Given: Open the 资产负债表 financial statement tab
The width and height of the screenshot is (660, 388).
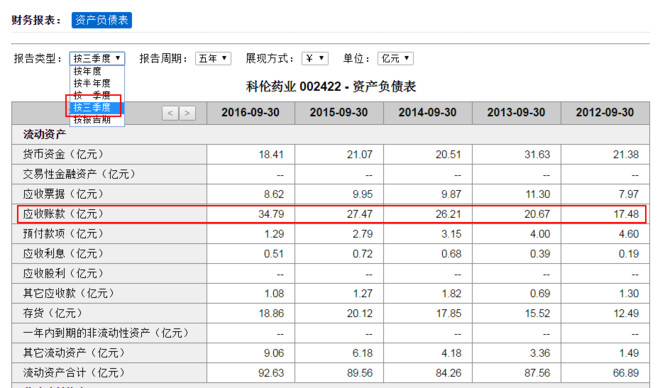Looking at the screenshot, I should [101, 20].
